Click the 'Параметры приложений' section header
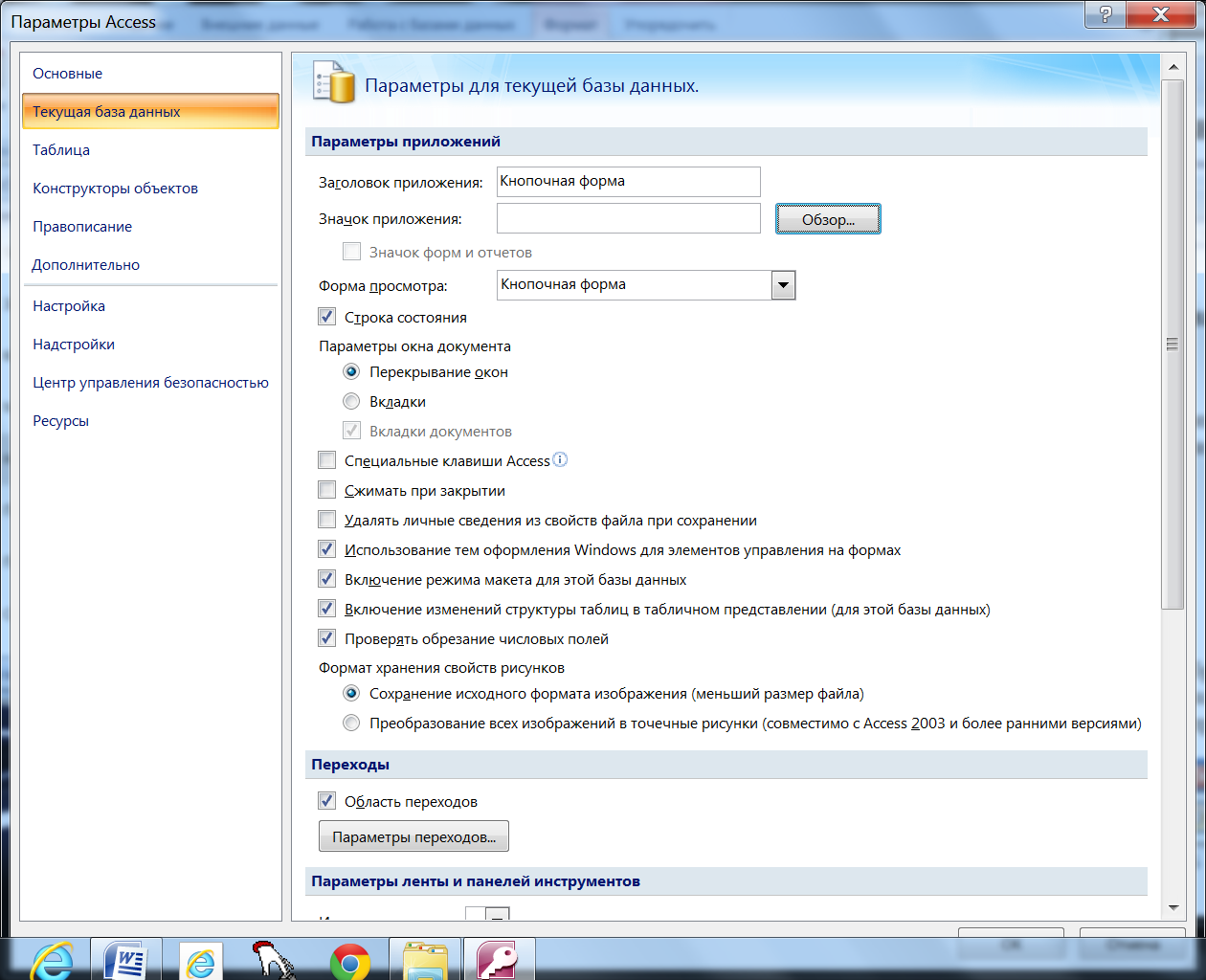The image size is (1206, 980). tap(726, 142)
